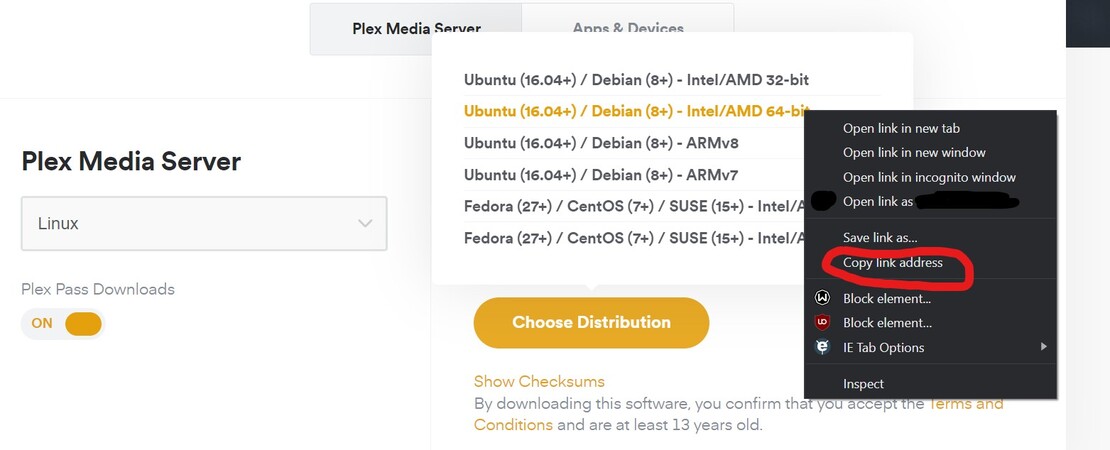Click the uBlock Origin Block element icon
Viewport: 1110px width, 450px height.
[822, 323]
